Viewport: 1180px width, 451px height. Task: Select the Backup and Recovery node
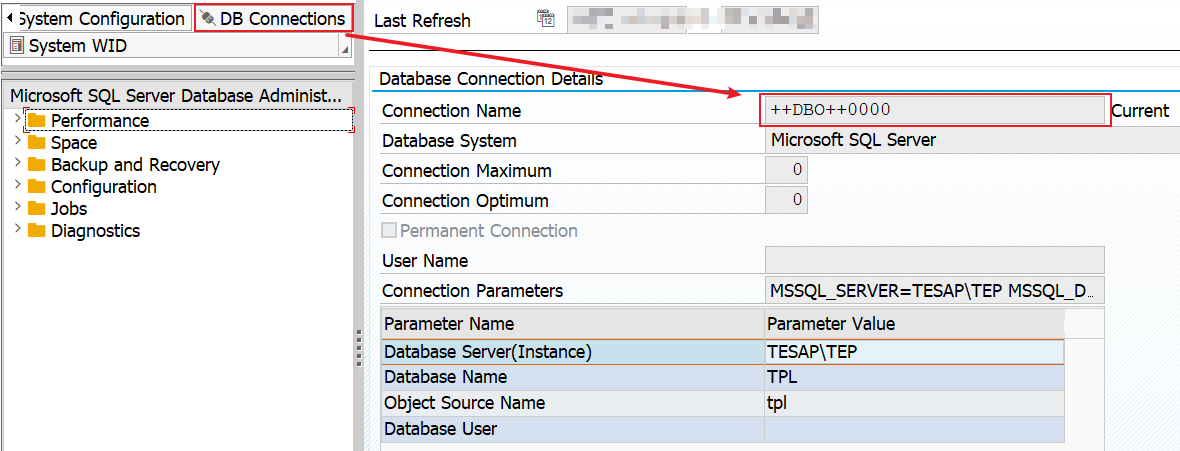135,165
